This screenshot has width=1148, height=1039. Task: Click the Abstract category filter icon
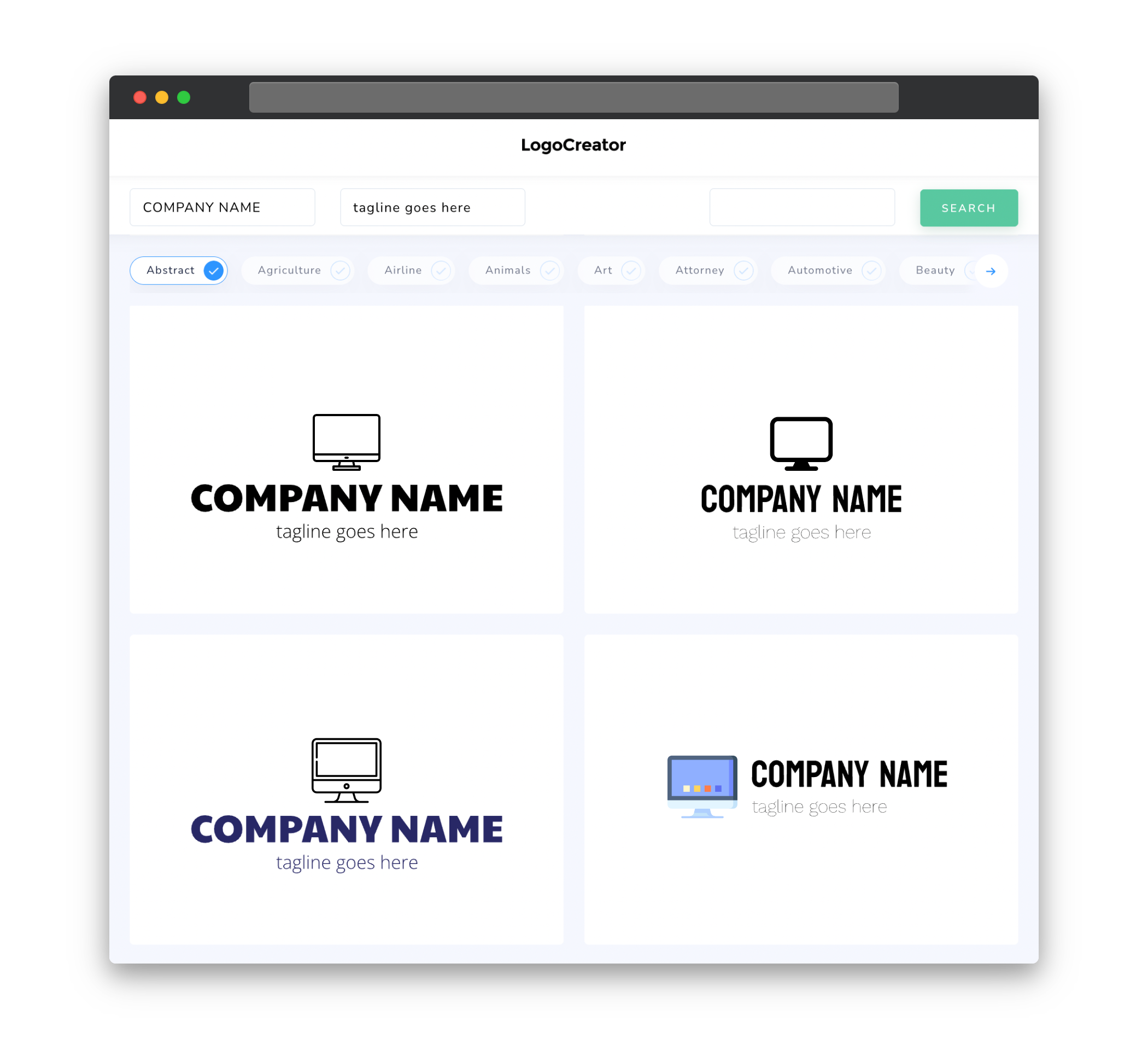pos(215,269)
